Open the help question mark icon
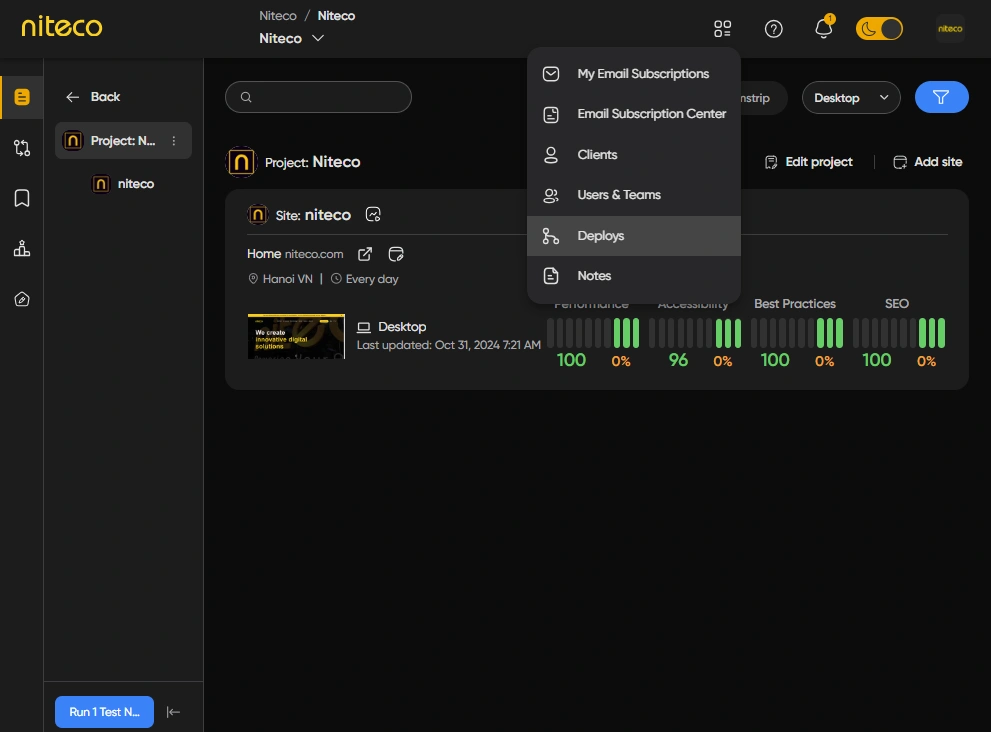 pos(774,28)
